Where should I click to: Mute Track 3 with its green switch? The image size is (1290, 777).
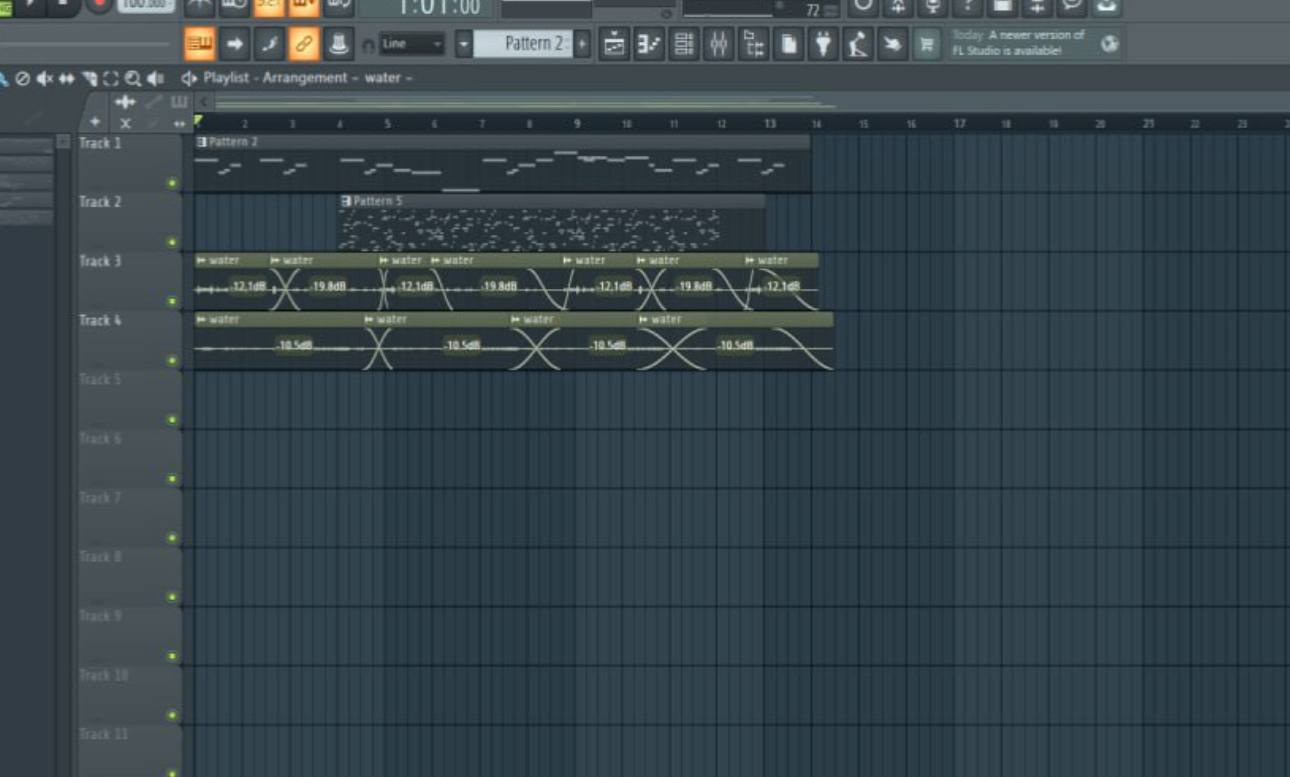[x=172, y=301]
